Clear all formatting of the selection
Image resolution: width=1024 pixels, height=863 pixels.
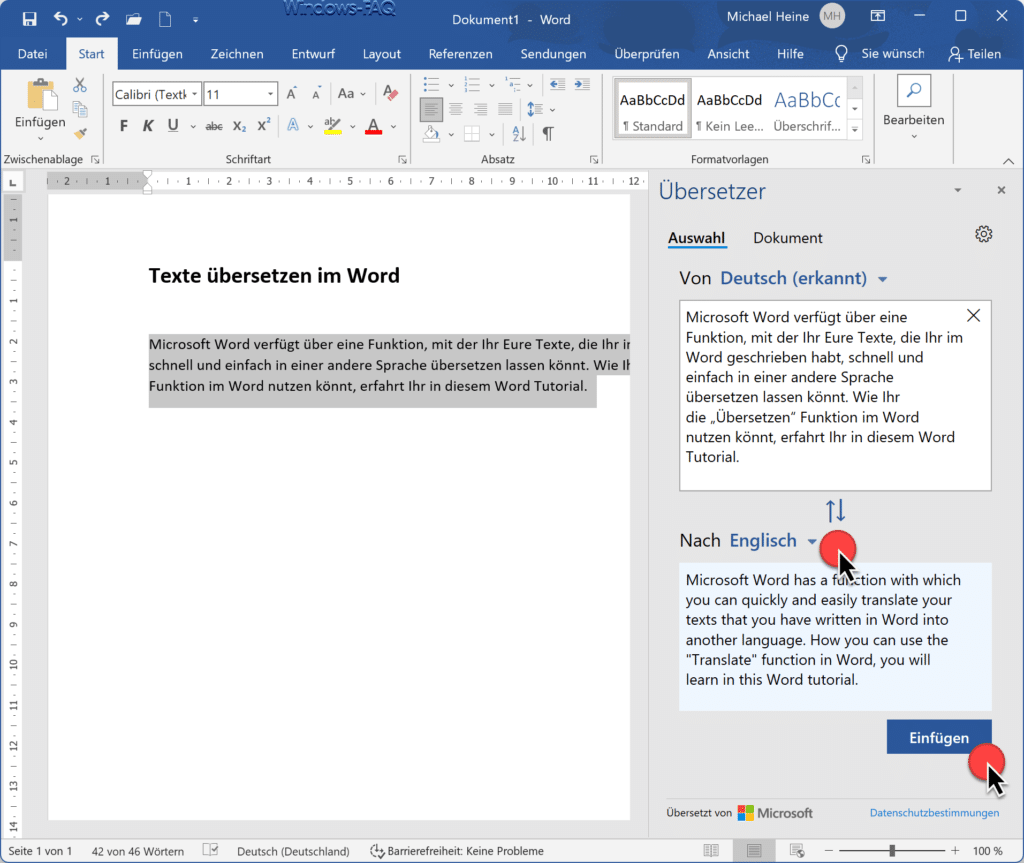[x=391, y=93]
